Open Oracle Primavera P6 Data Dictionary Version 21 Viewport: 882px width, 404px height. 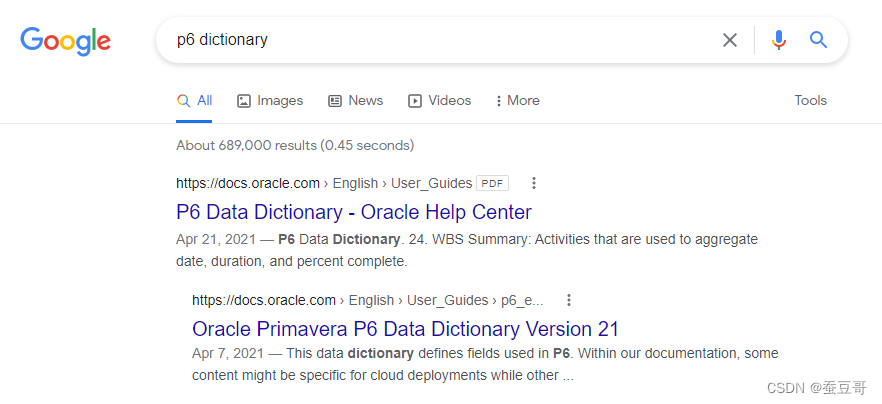click(405, 328)
